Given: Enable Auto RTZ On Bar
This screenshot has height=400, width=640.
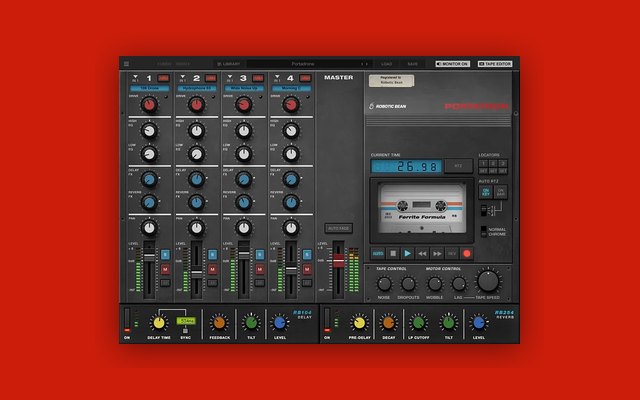Looking at the screenshot, I should 500,192.
